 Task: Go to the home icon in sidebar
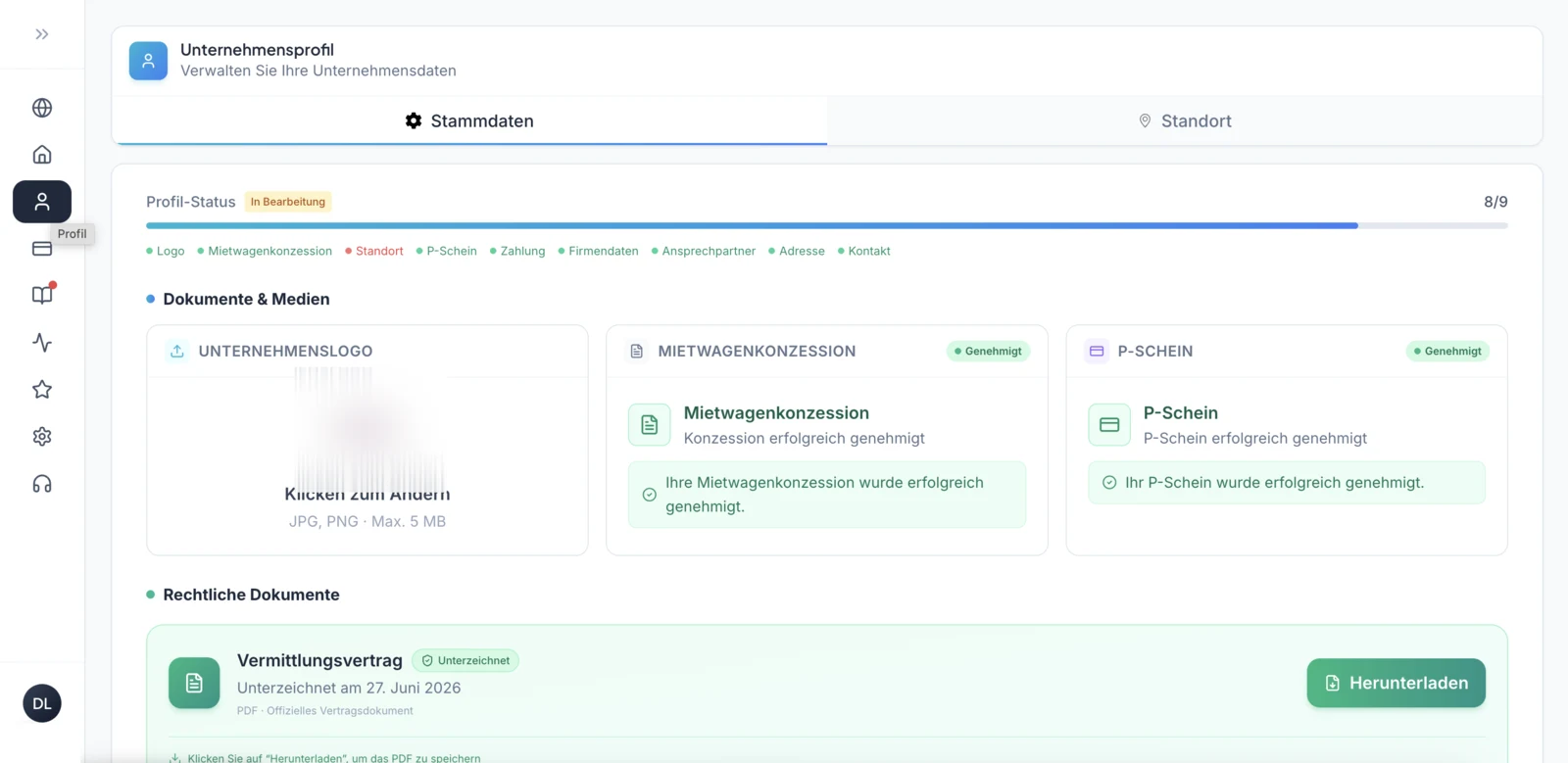point(42,155)
